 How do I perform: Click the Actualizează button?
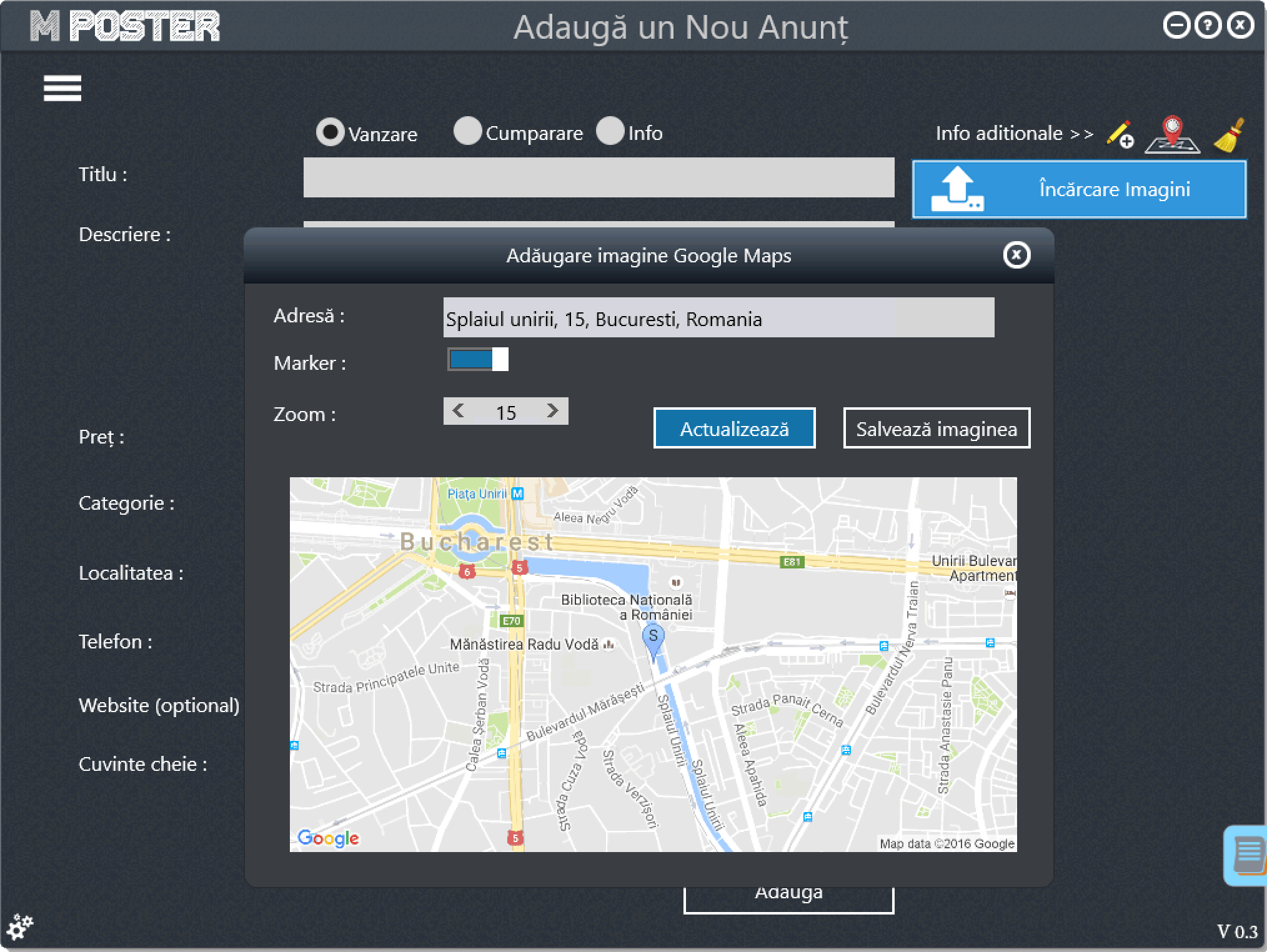(x=735, y=429)
